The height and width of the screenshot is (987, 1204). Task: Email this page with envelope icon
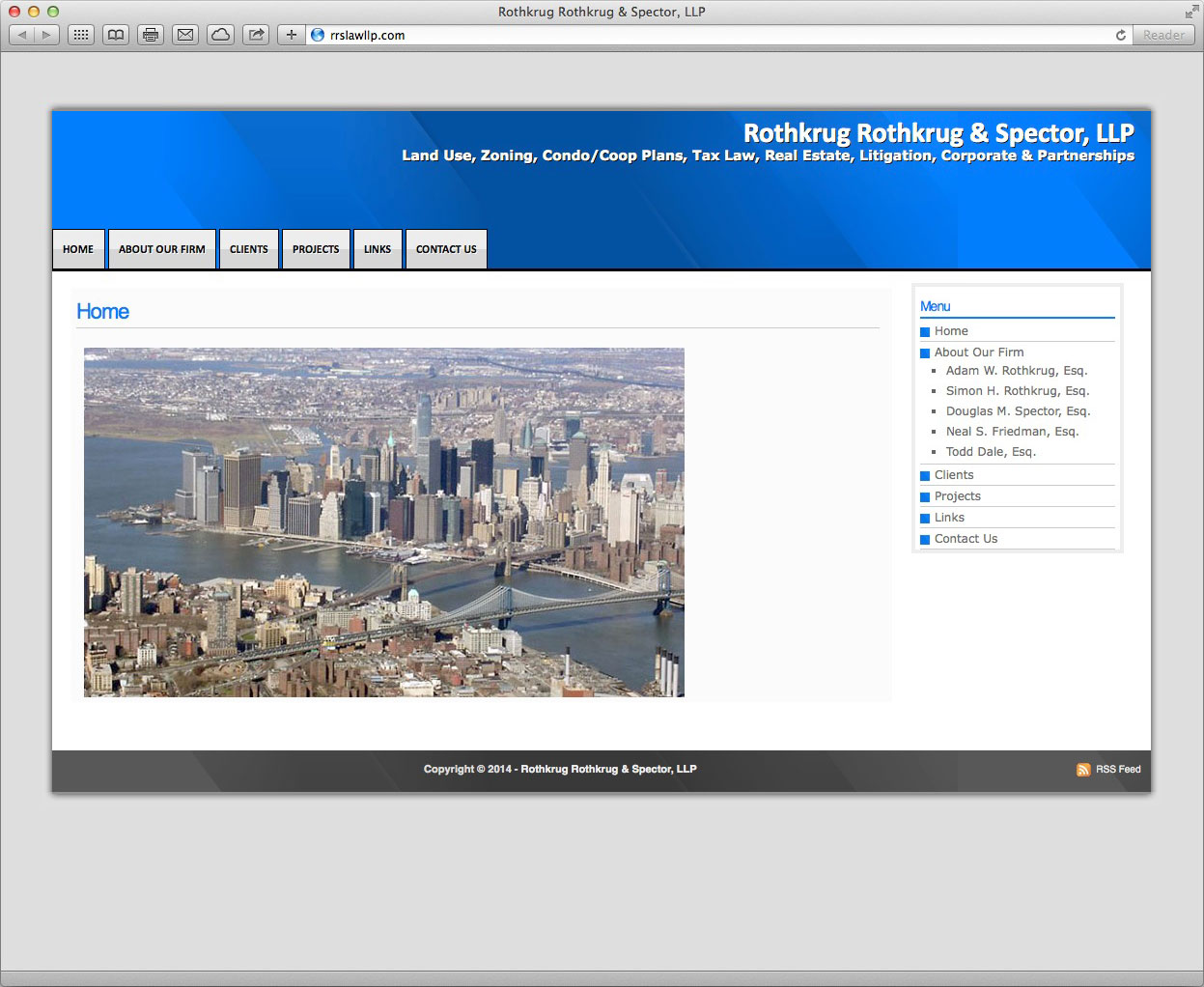[x=185, y=35]
